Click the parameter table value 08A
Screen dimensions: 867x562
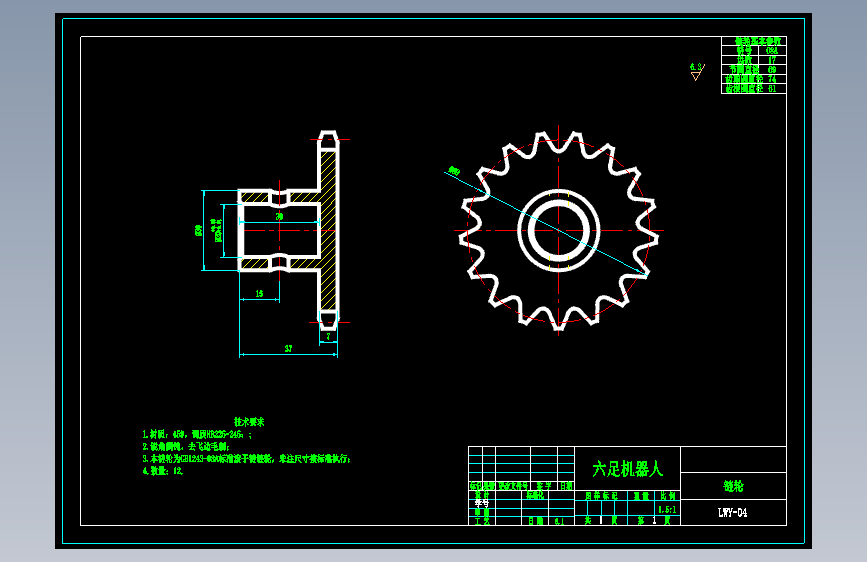pyautogui.click(x=772, y=50)
